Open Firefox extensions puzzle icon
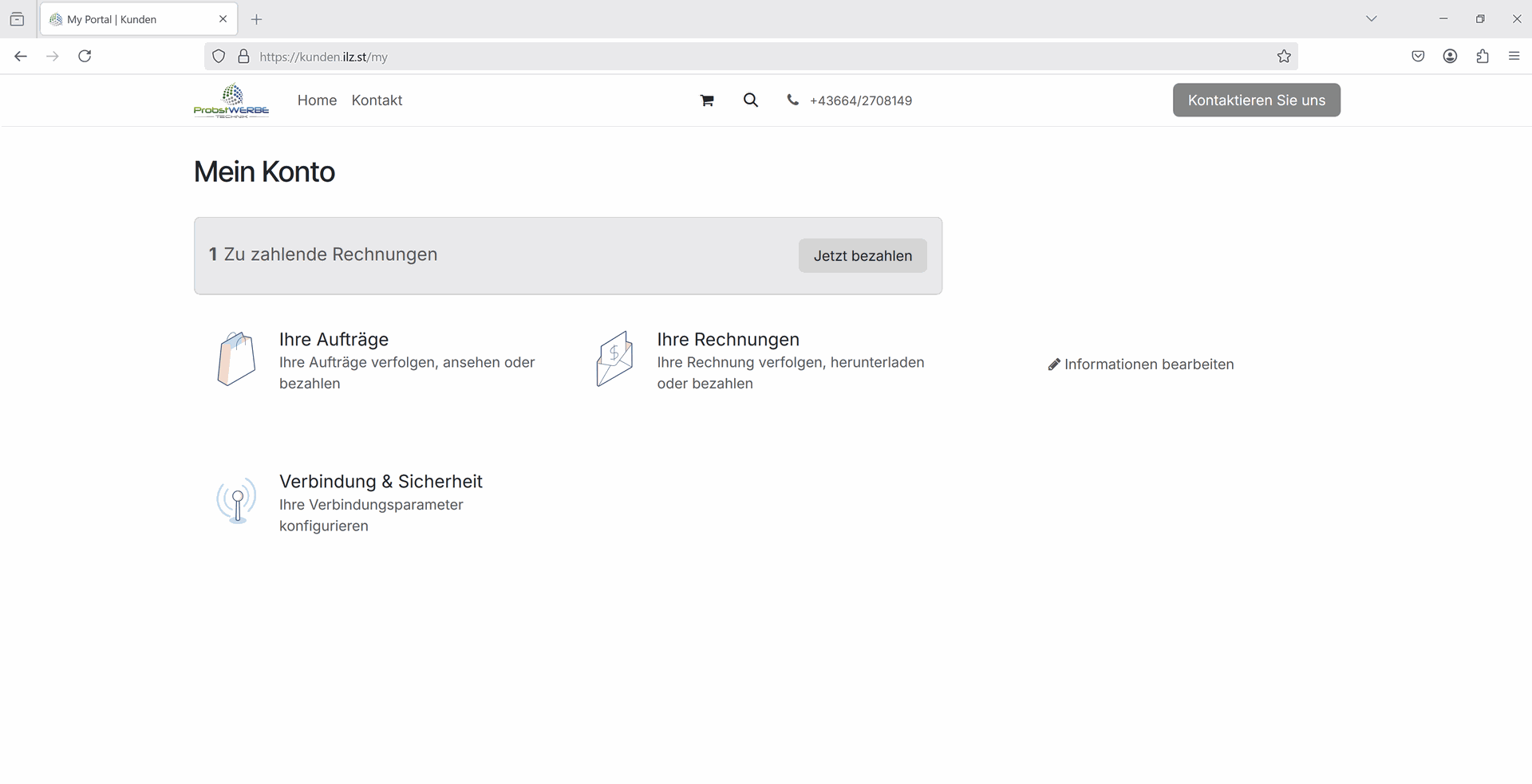 tap(1483, 57)
